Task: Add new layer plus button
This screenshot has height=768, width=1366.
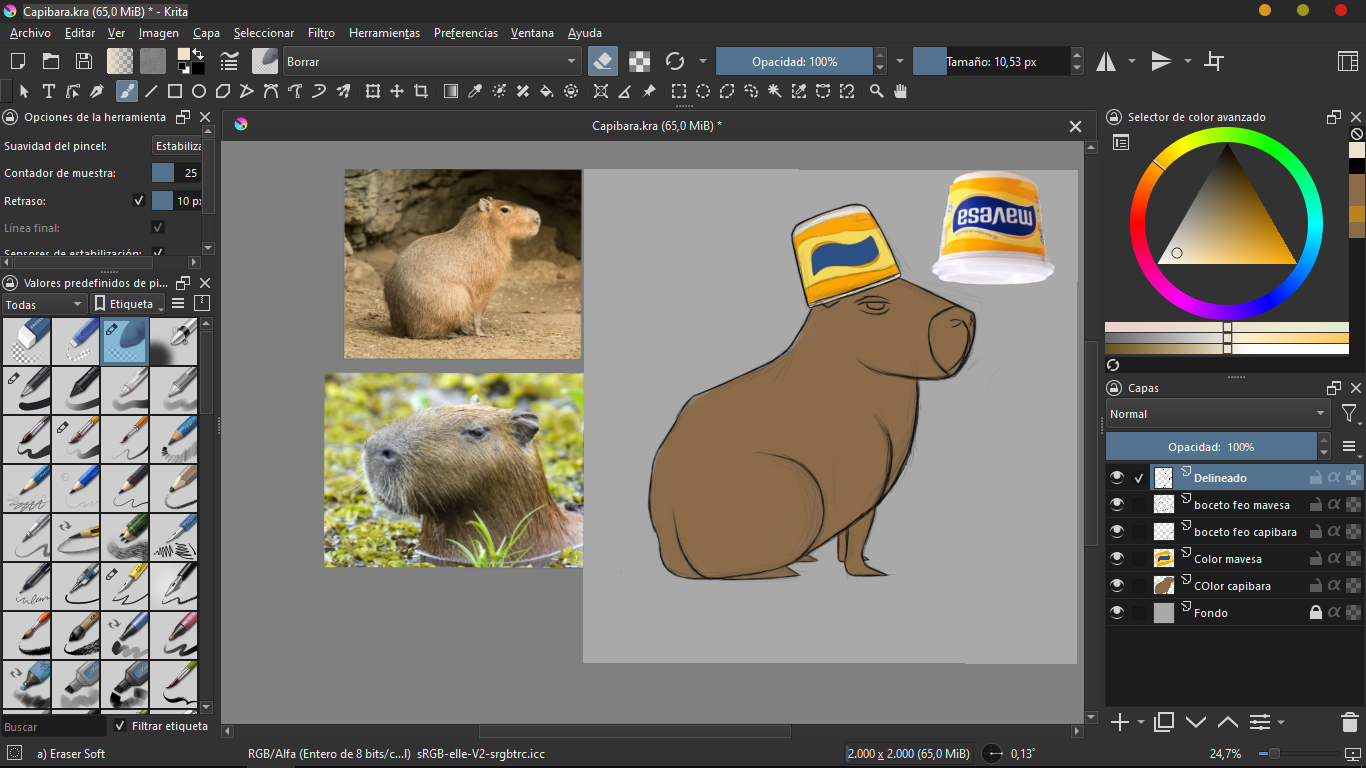Action: click(1120, 722)
